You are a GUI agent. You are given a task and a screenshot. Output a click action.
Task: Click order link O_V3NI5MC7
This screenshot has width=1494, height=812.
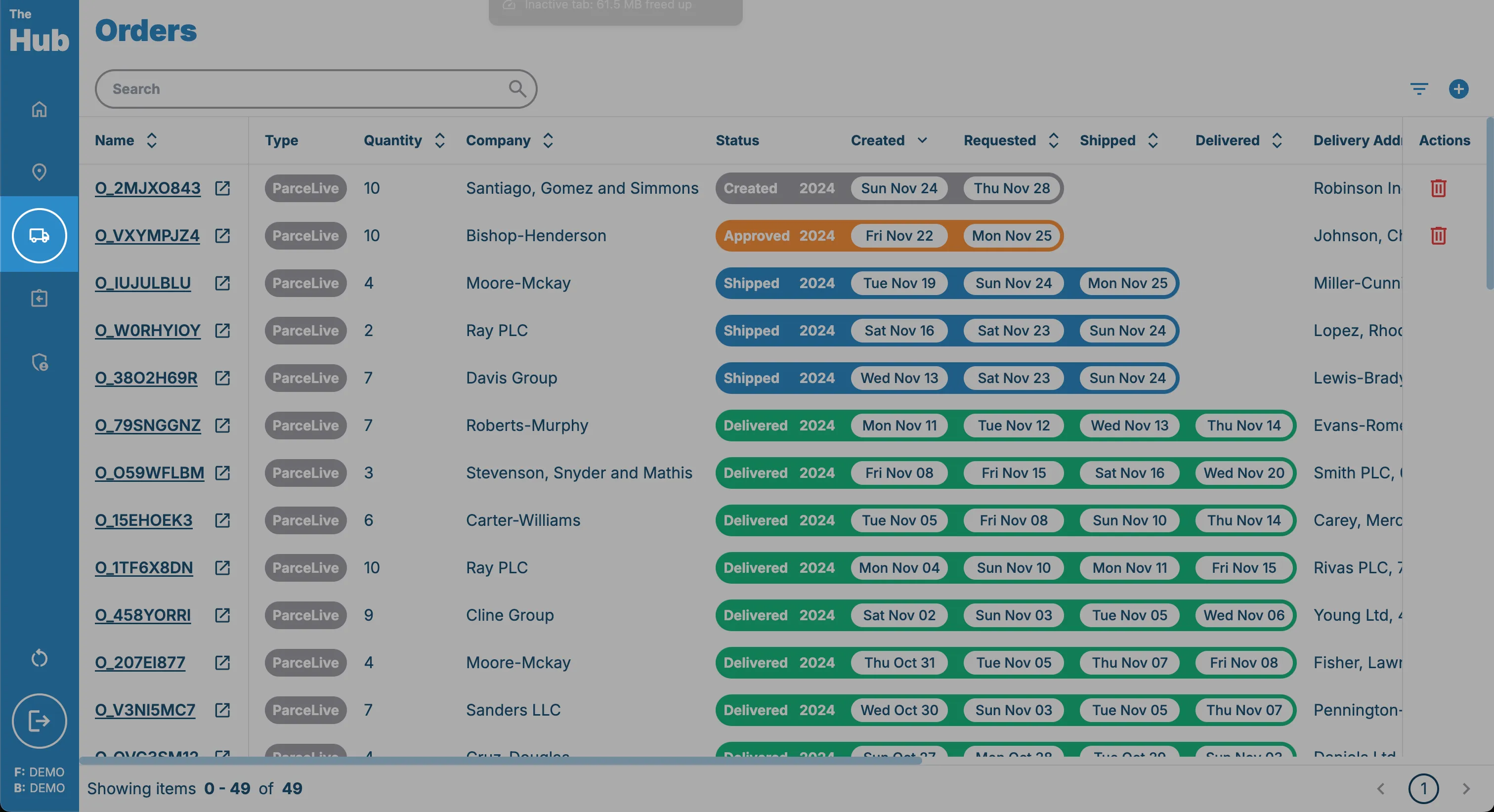click(x=145, y=710)
